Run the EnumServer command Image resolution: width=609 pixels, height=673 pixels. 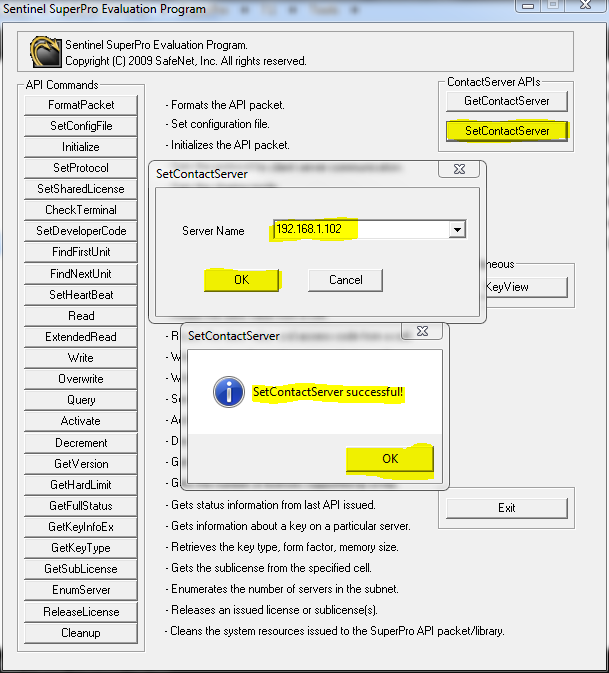(x=81, y=590)
